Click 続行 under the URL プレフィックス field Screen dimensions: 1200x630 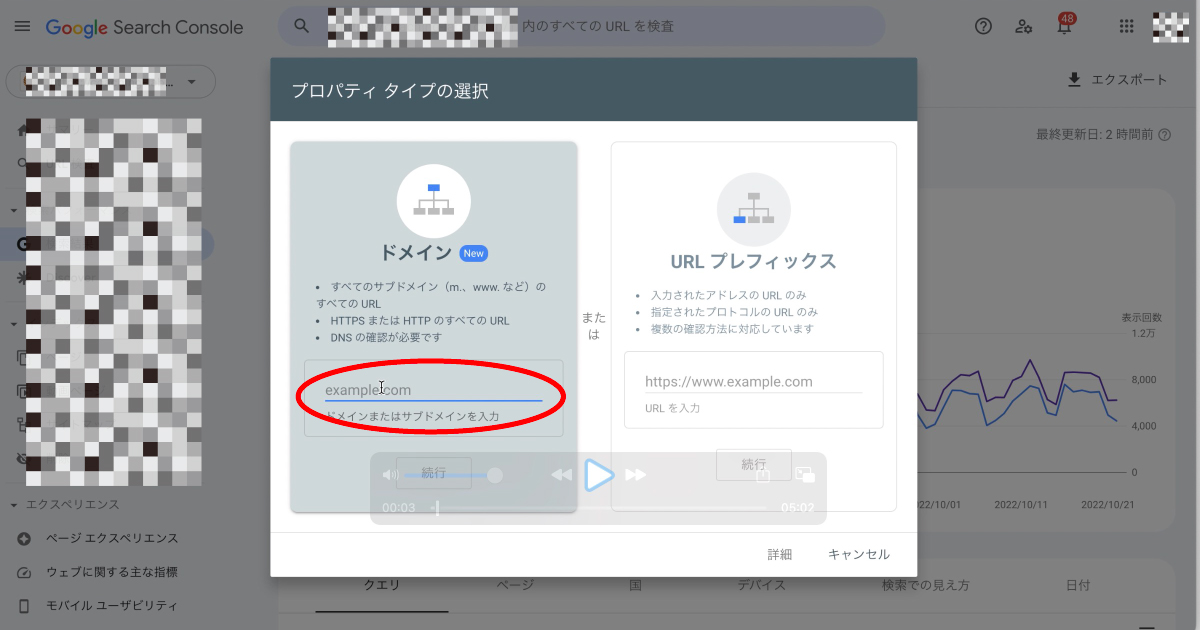[x=754, y=465]
